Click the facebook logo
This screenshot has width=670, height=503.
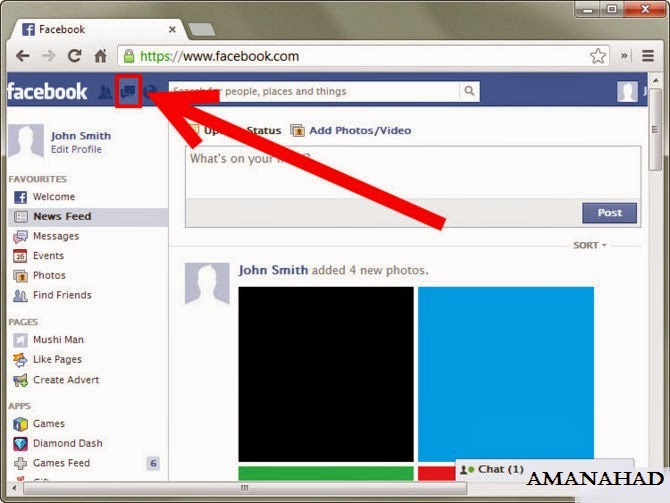pyautogui.click(x=47, y=91)
